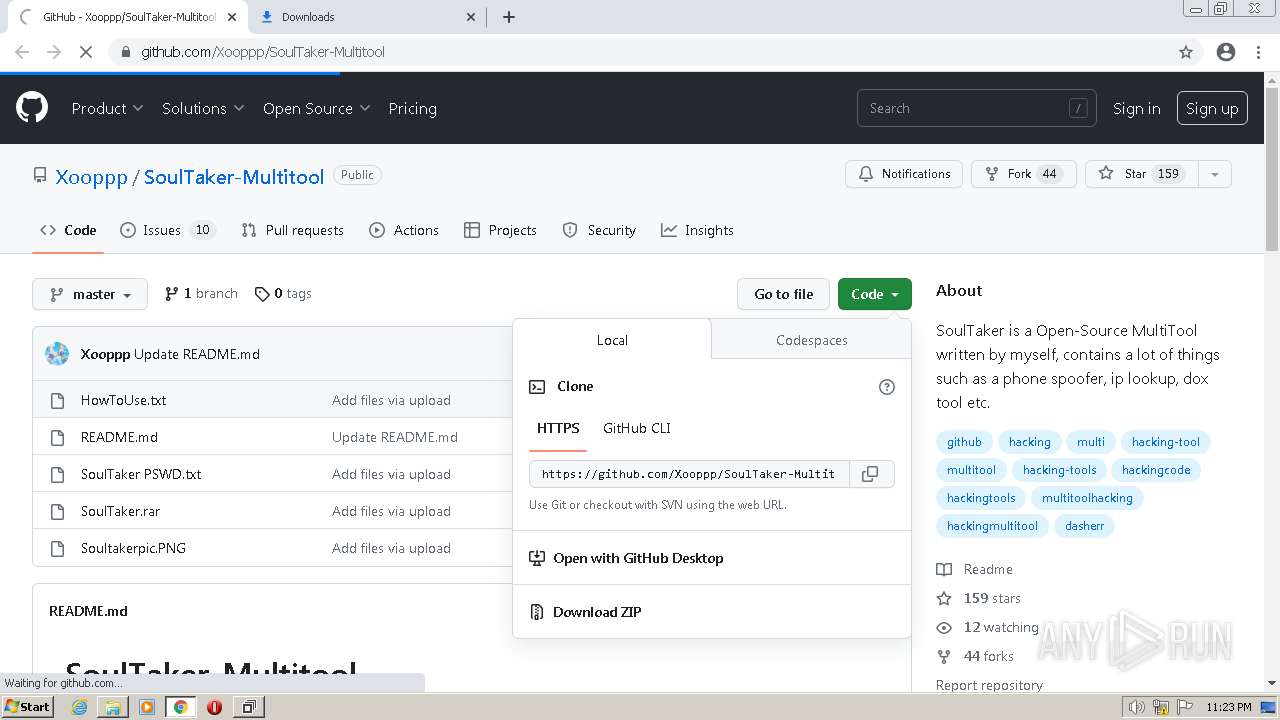Click the Xooppp owner link

point(92,177)
